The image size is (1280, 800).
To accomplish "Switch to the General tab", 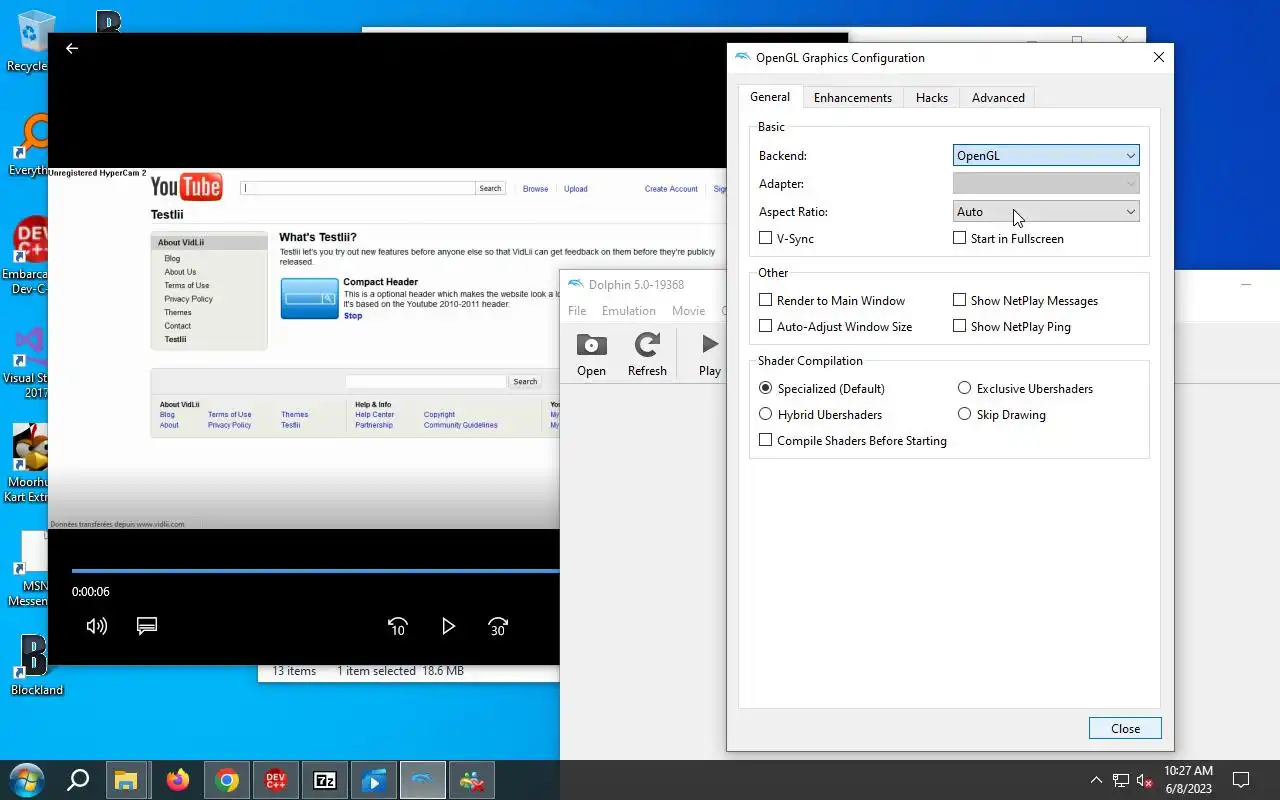I will tap(770, 97).
